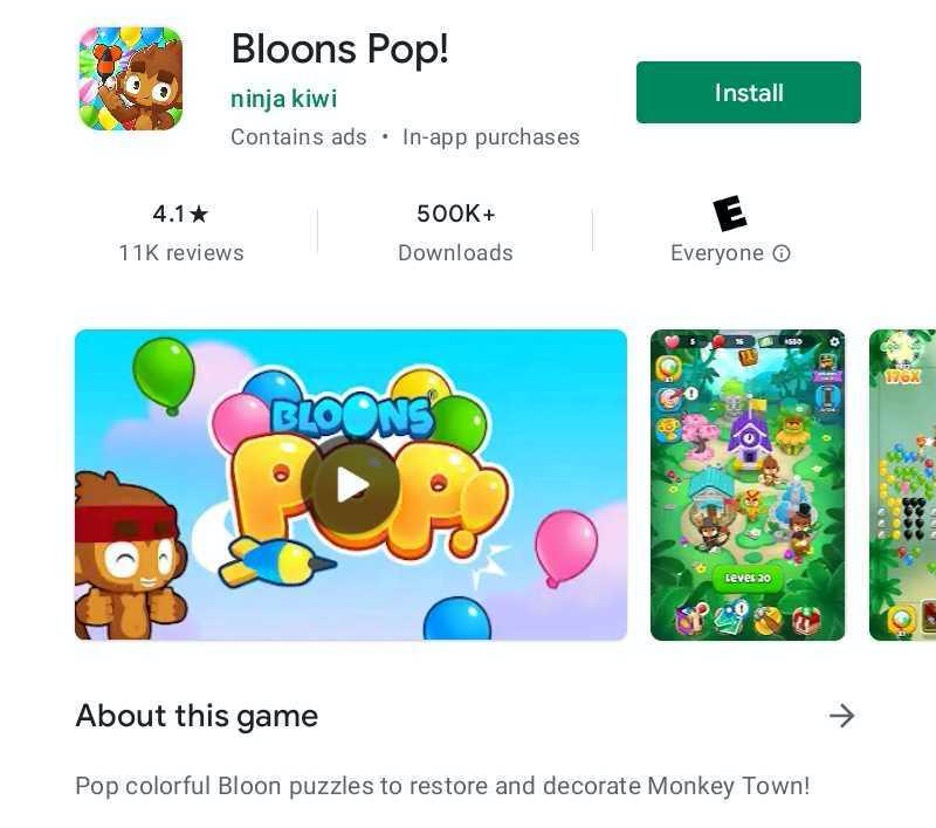Image resolution: width=936 pixels, height=828 pixels.
Task: Click the 11K reviews label
Action: (x=181, y=253)
